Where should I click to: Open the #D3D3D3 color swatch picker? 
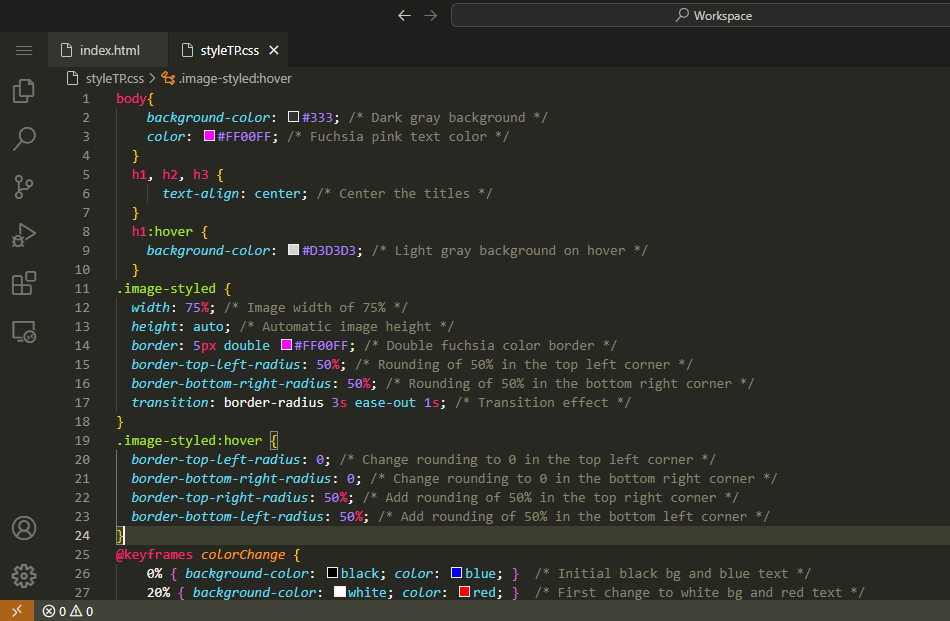tap(293, 250)
